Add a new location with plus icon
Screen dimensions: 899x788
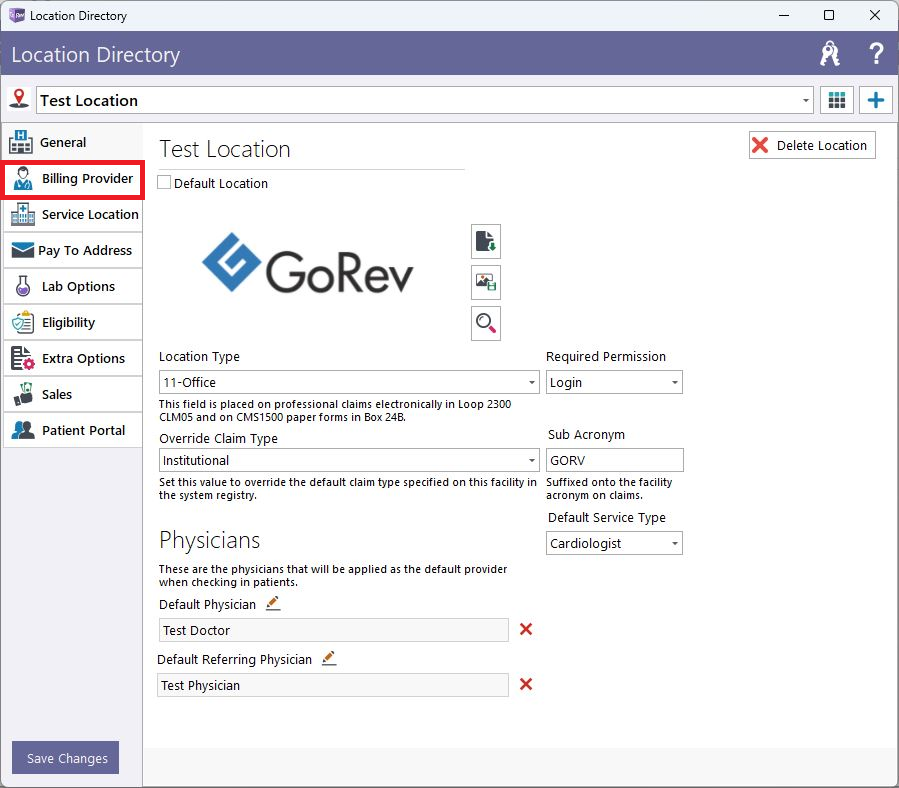click(875, 100)
